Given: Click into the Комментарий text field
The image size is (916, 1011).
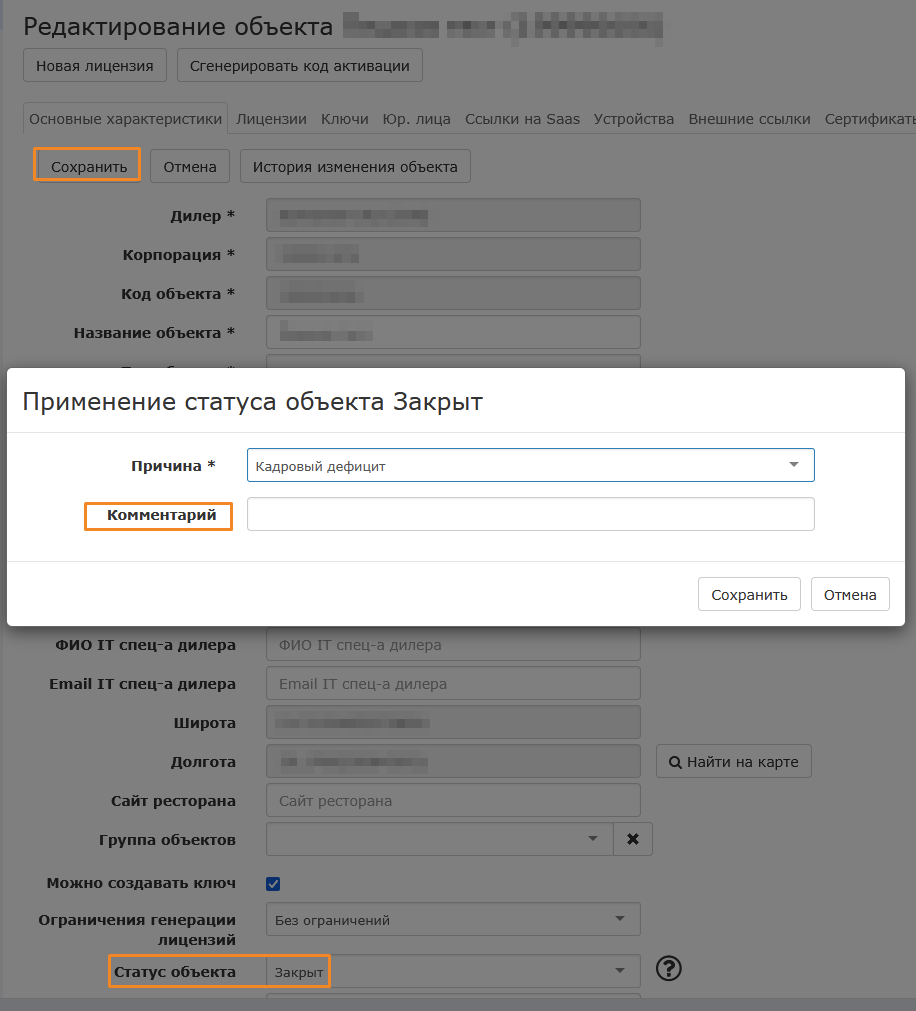Looking at the screenshot, I should click(530, 514).
